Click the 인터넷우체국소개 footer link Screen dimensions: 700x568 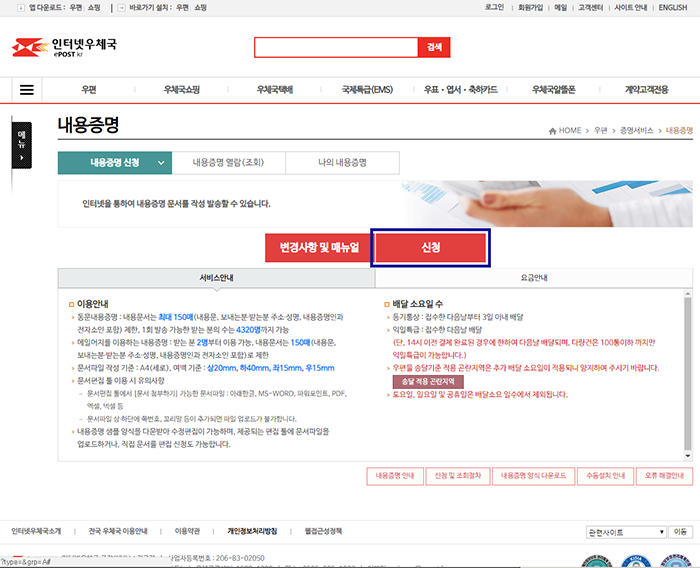36,531
